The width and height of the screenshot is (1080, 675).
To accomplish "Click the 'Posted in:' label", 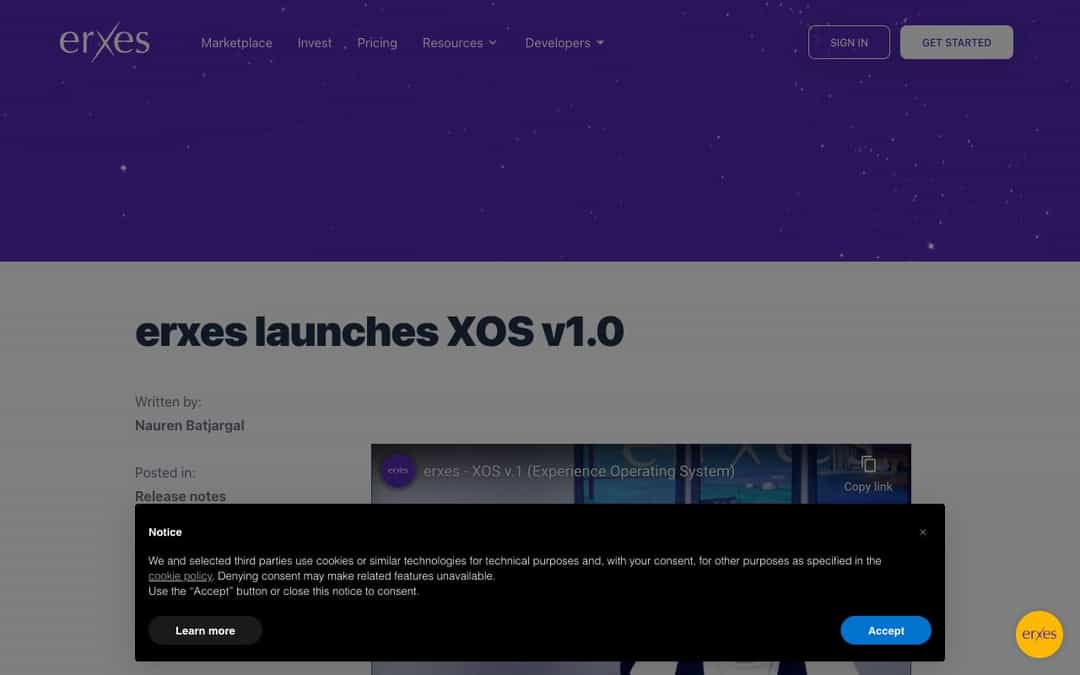I will (165, 472).
